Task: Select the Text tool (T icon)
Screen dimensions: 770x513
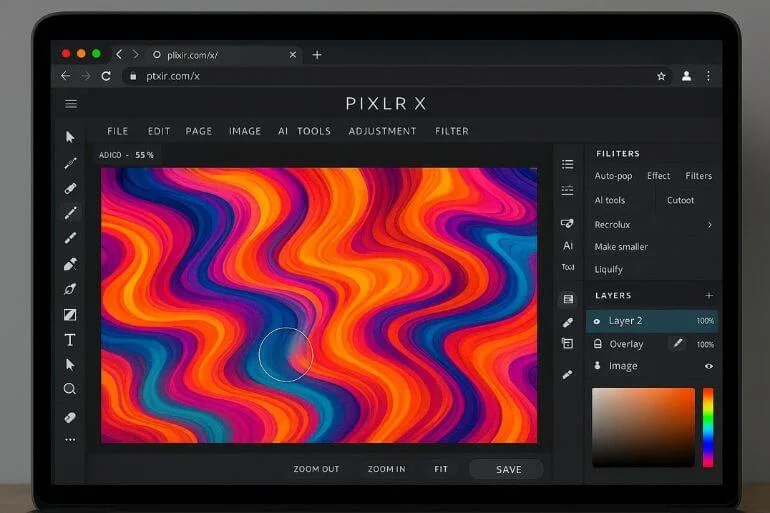Action: [70, 340]
